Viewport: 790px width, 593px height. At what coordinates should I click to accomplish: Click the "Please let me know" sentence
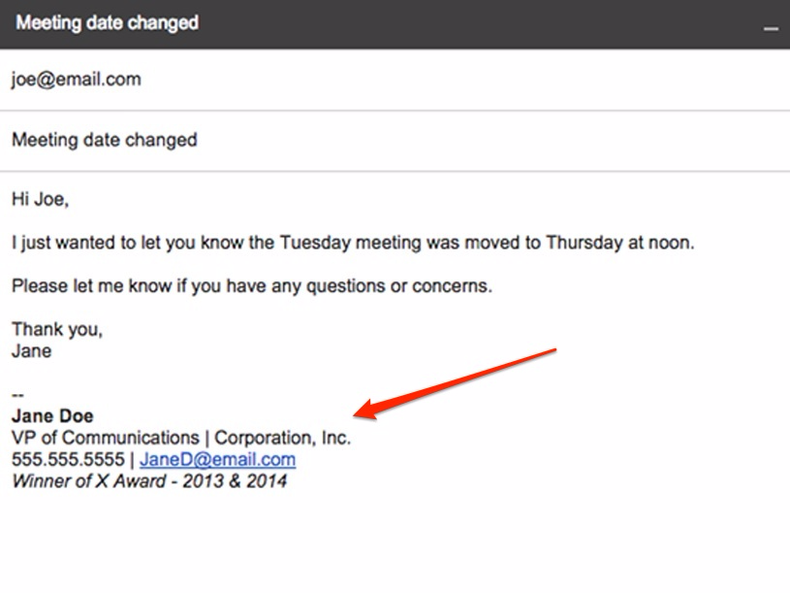(252, 286)
